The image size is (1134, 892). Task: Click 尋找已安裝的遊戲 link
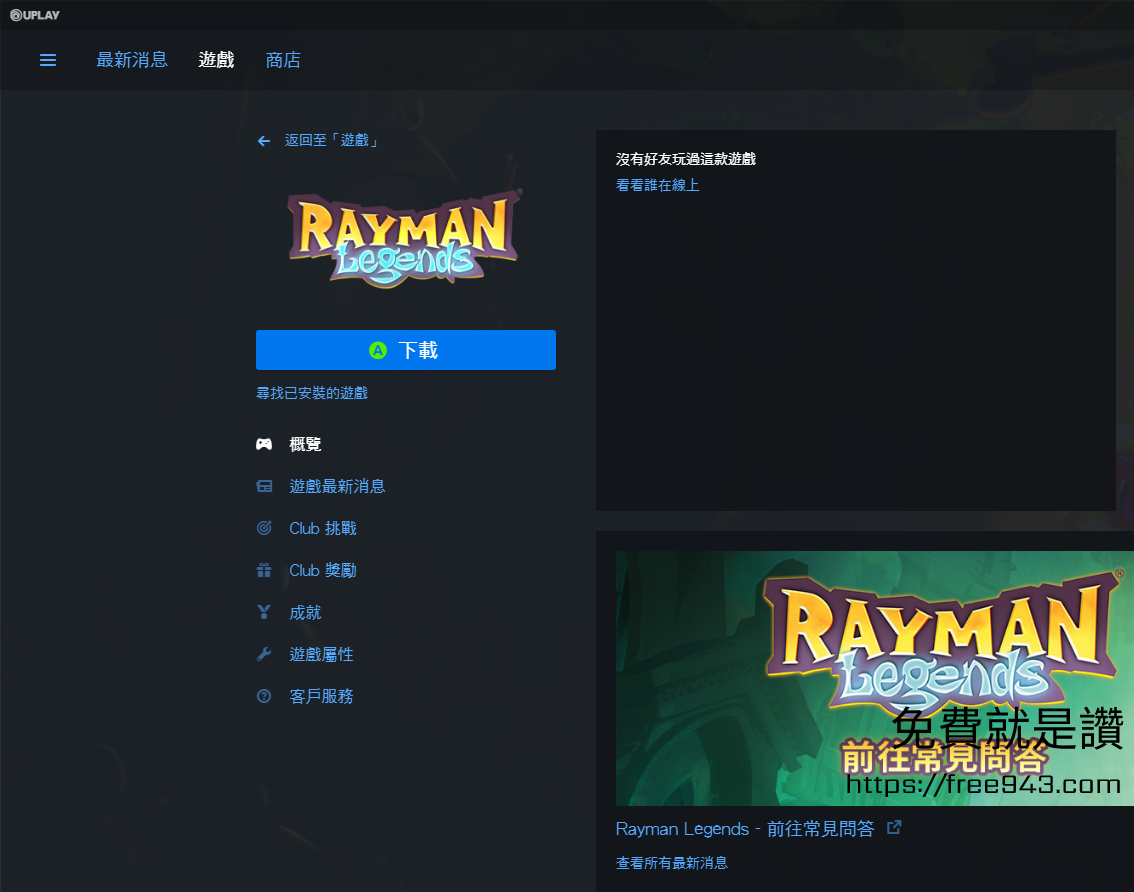coord(312,393)
